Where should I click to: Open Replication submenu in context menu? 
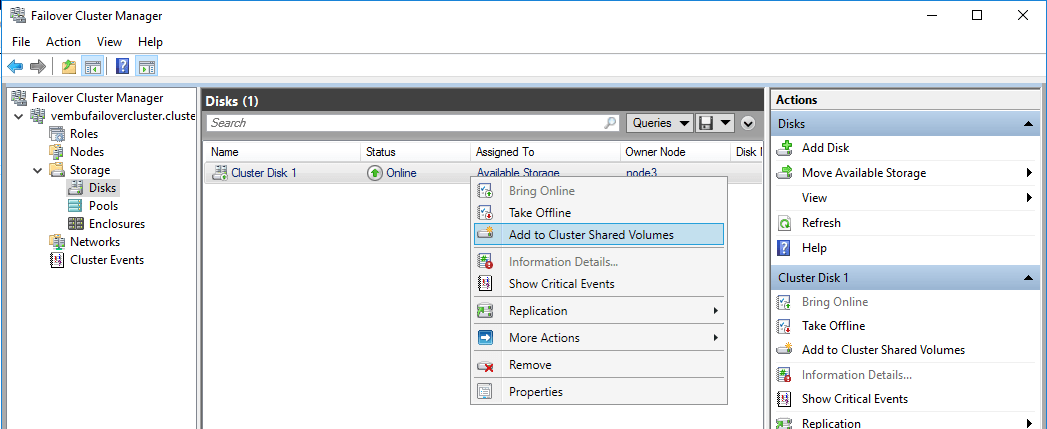coord(599,311)
